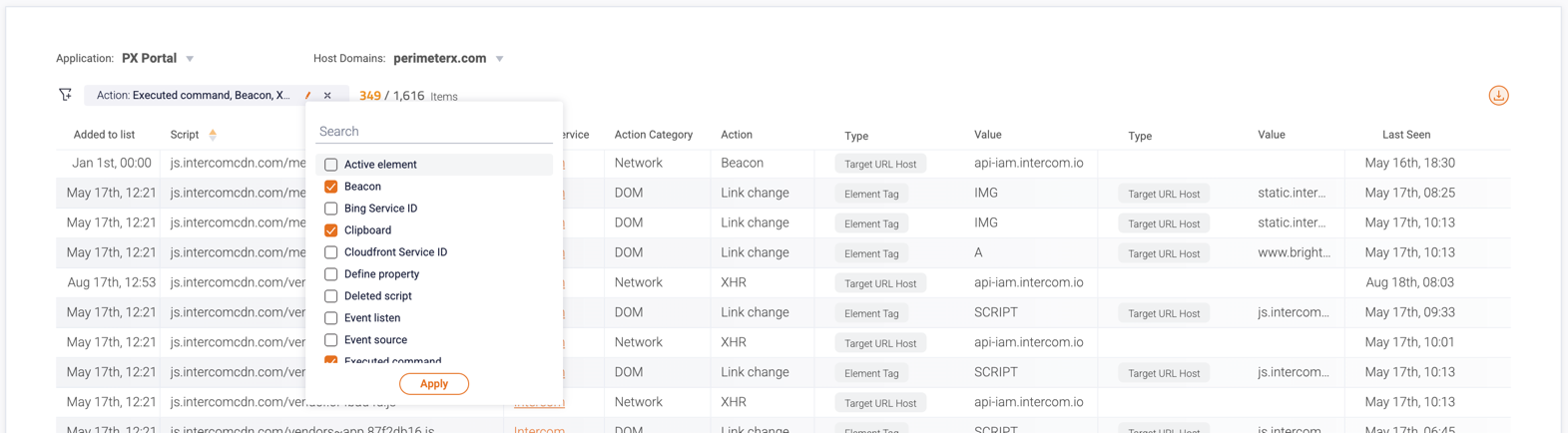The height and width of the screenshot is (433, 1568).
Task: Click the Apply button in filter popup
Action: click(433, 383)
